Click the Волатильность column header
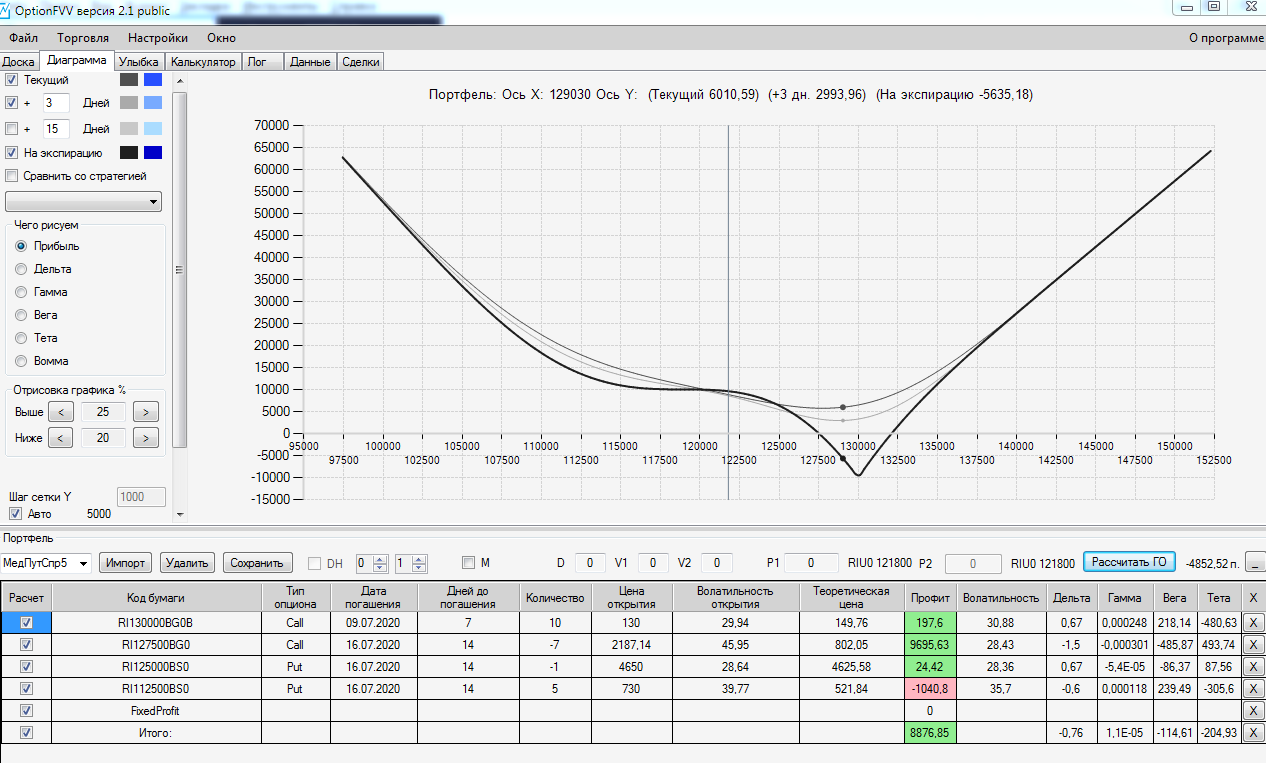The width and height of the screenshot is (1266, 763). [1000, 597]
